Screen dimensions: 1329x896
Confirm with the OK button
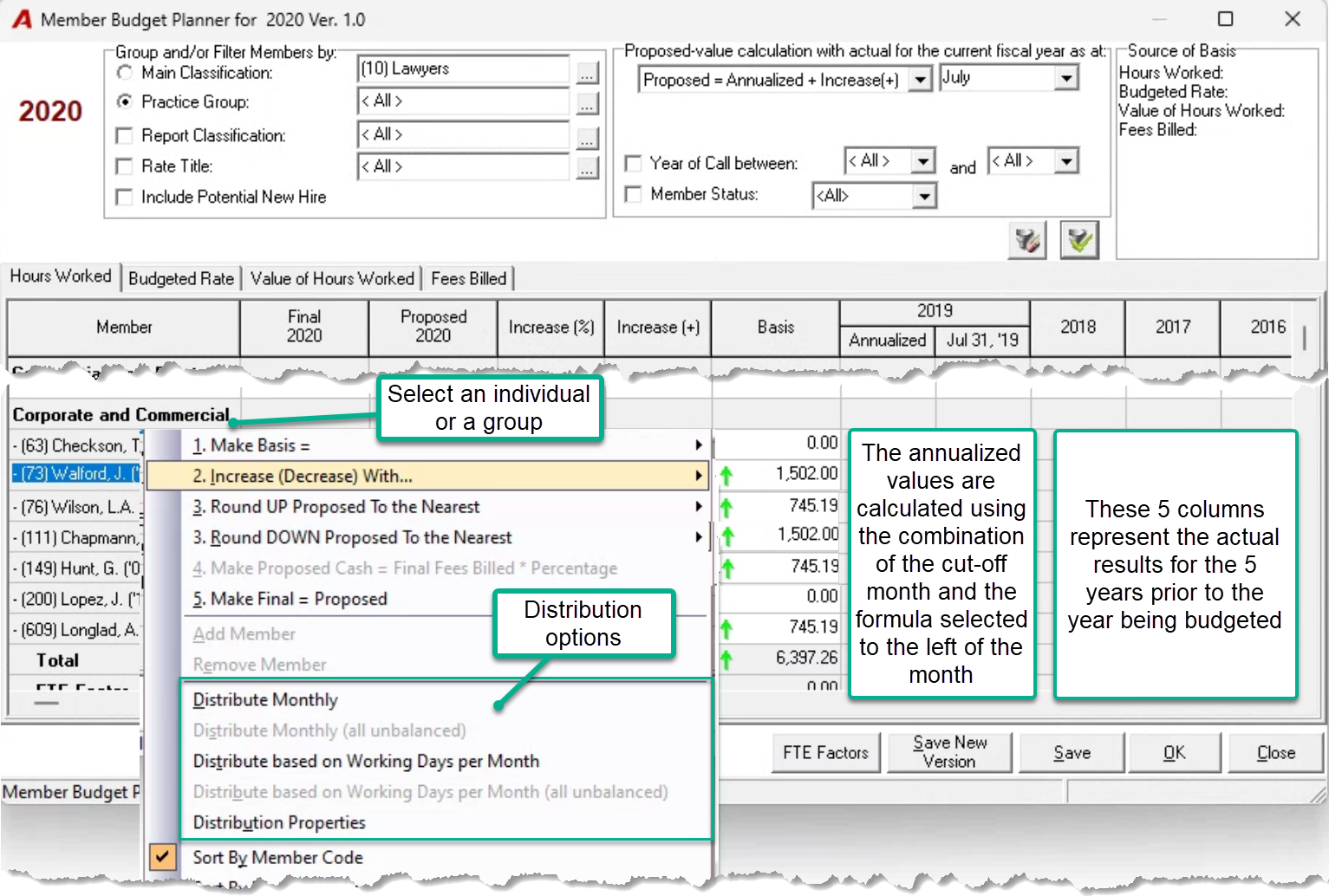pyautogui.click(x=1174, y=752)
